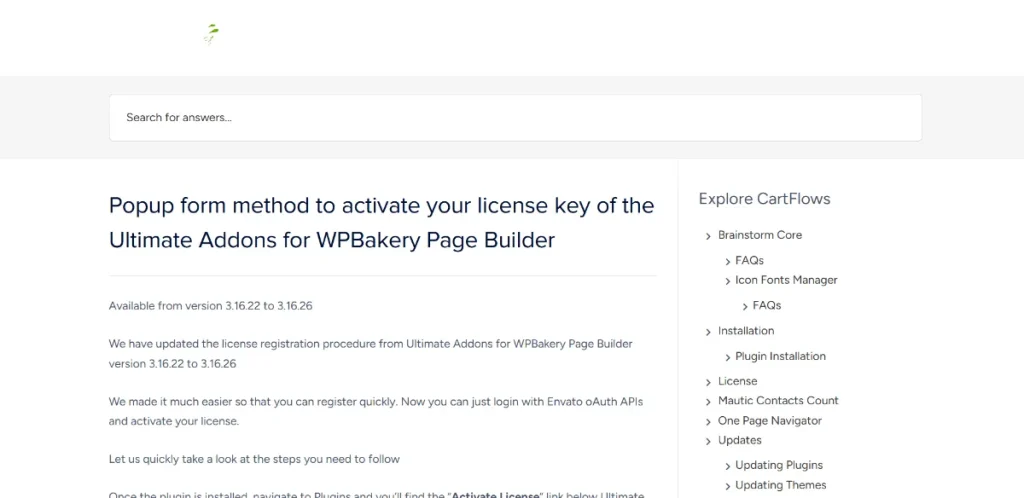Image resolution: width=1024 pixels, height=498 pixels.
Task: Click 'Let us quickly take a look' sentence
Action: pyautogui.click(x=254, y=459)
